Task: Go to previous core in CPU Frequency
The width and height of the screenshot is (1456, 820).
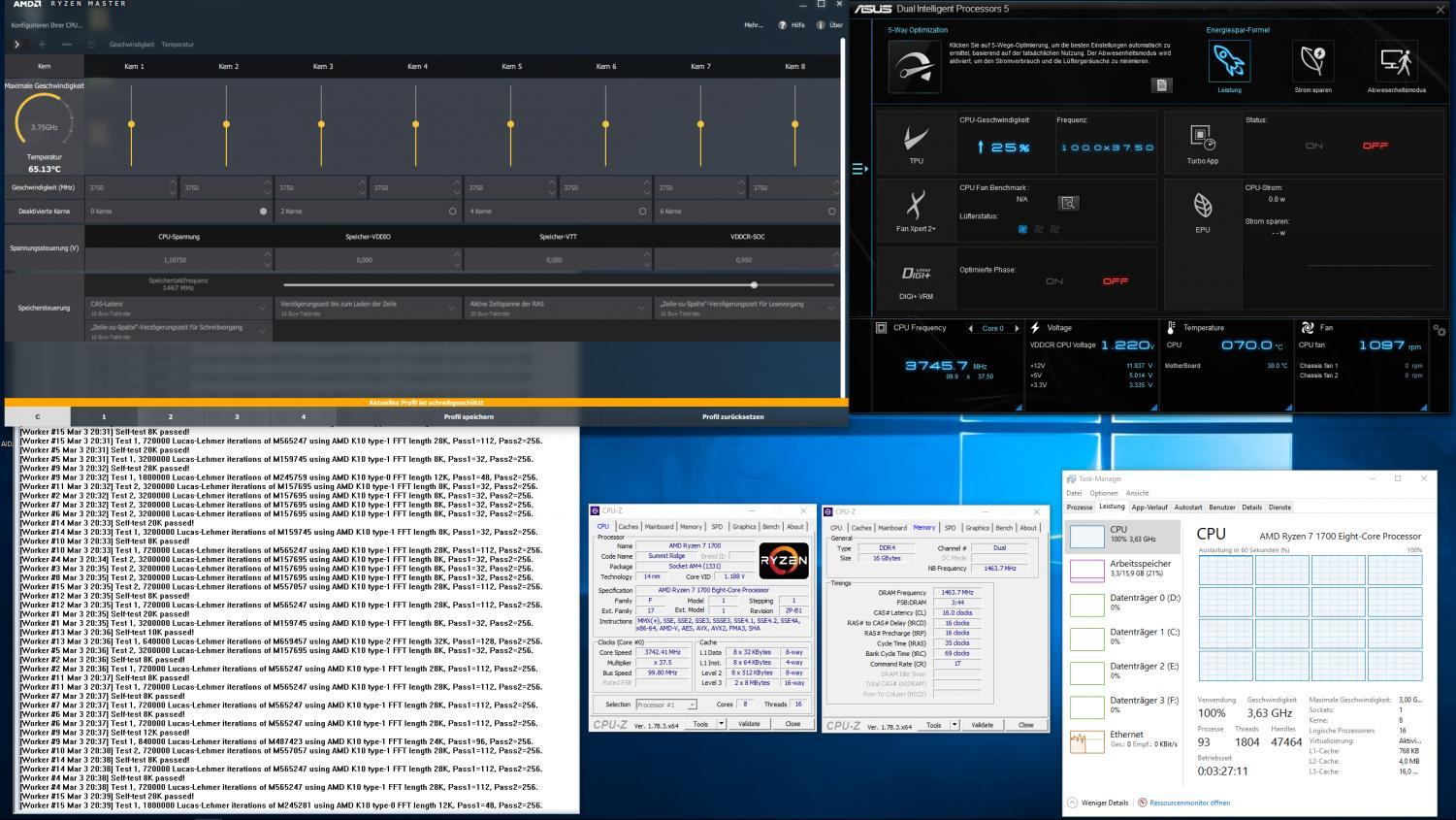Action: tap(970, 328)
